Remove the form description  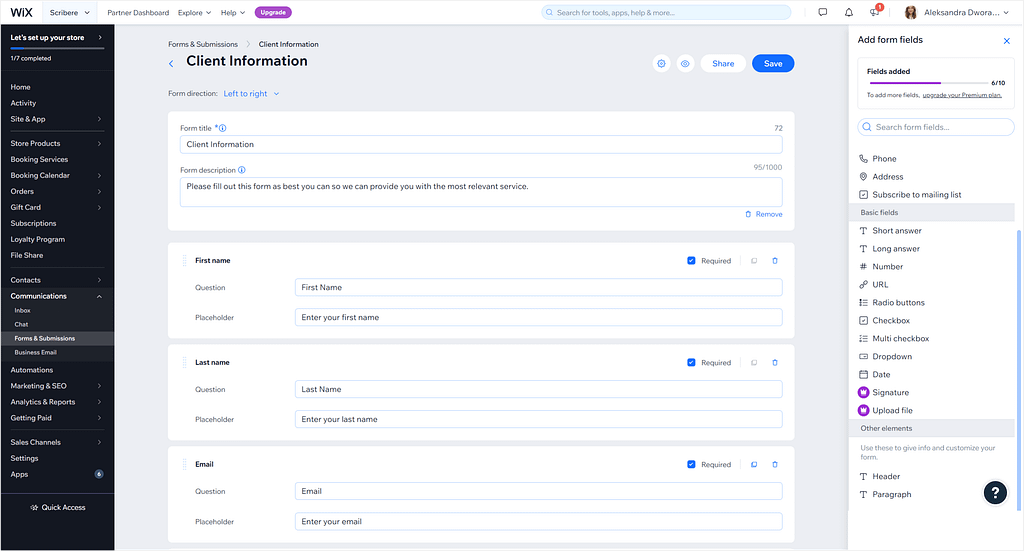(x=763, y=214)
